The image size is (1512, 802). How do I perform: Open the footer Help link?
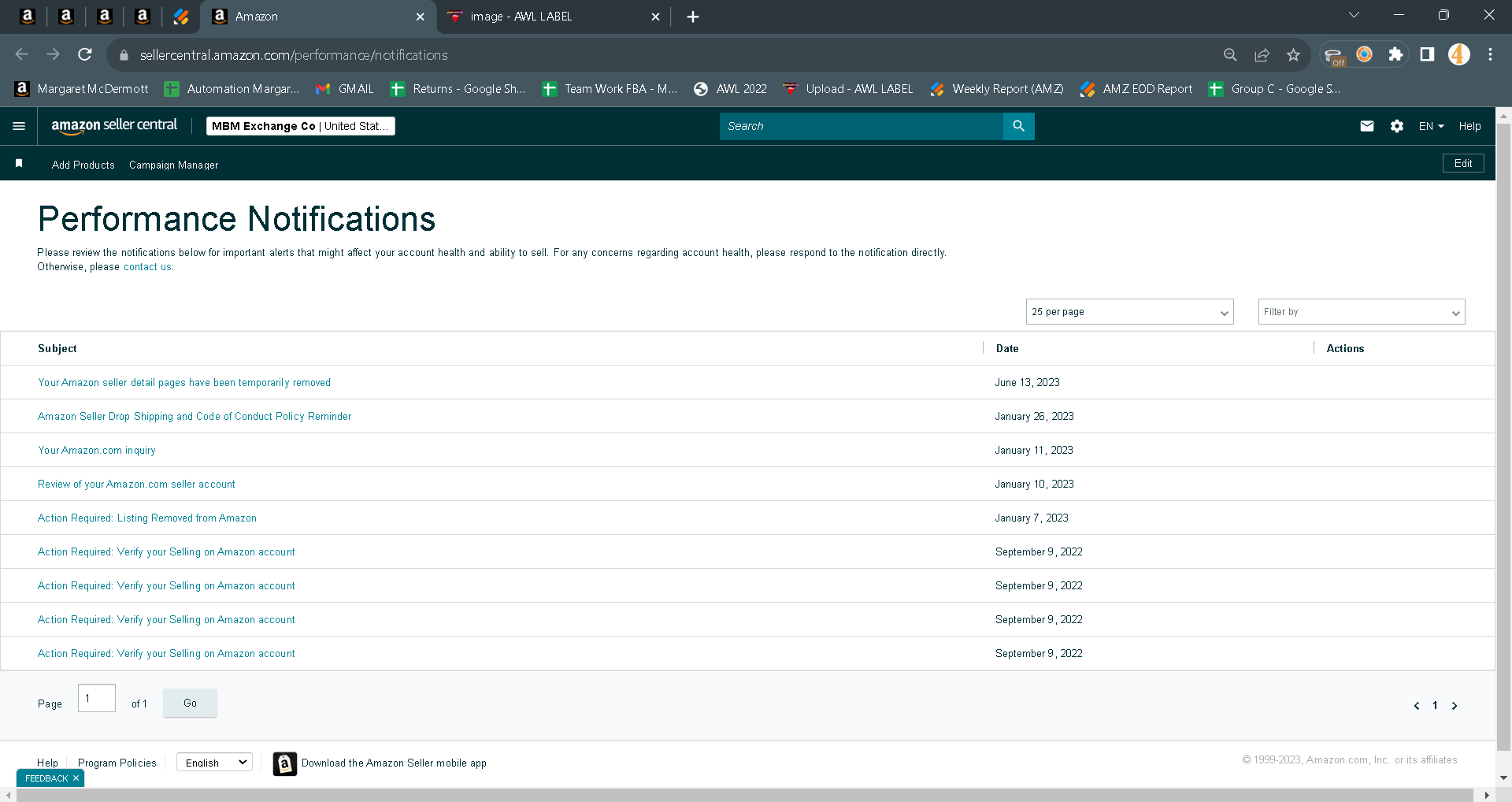pyautogui.click(x=47, y=763)
